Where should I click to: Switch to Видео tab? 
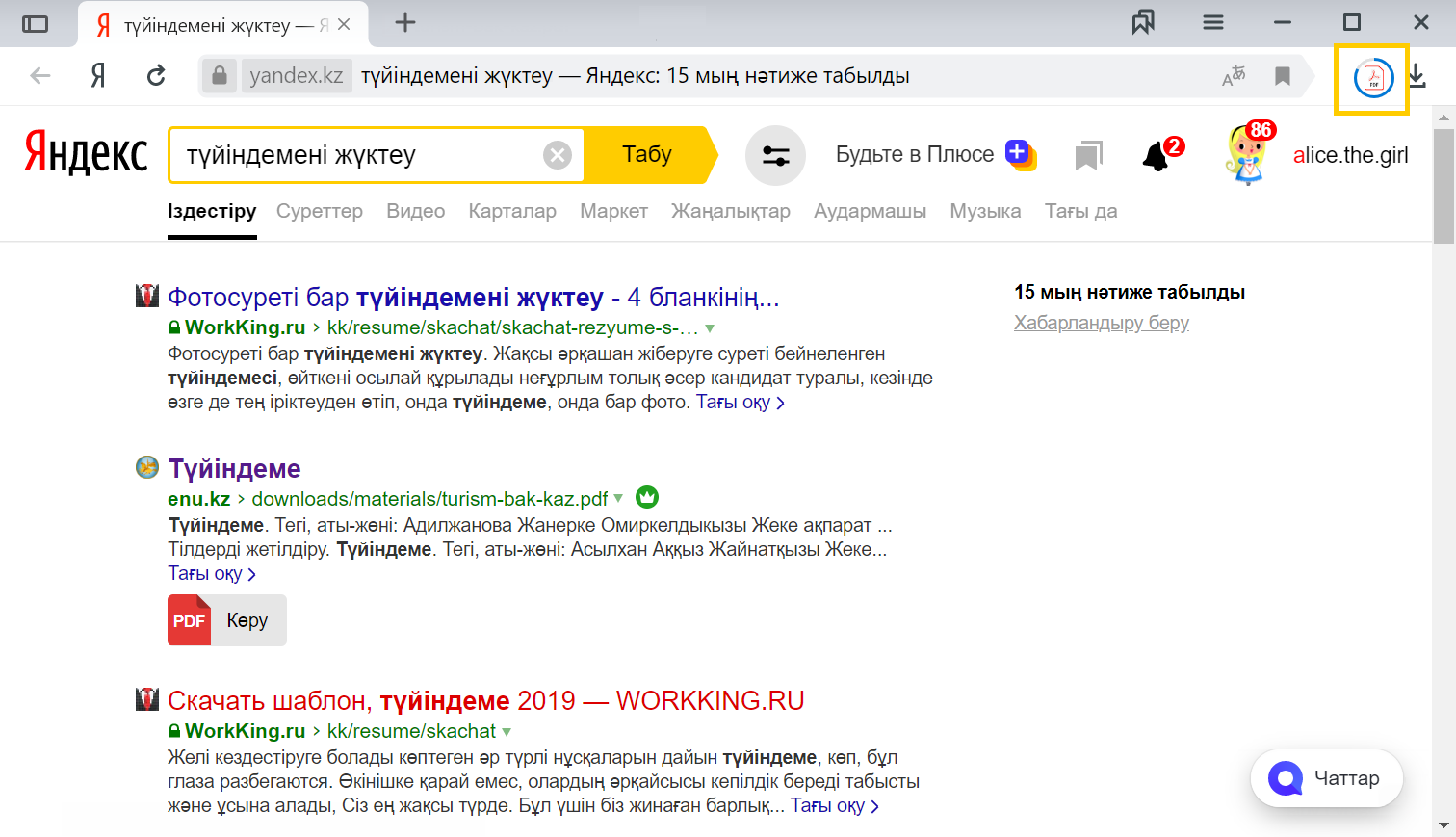tap(416, 211)
